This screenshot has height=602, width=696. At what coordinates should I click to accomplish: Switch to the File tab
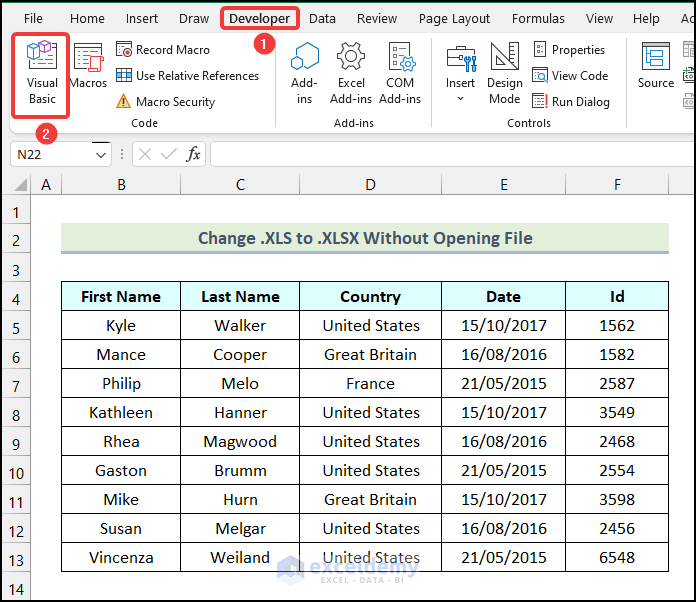coord(33,19)
